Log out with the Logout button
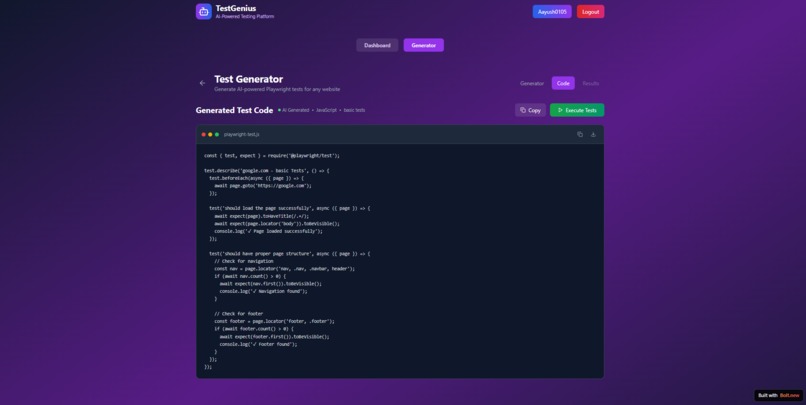Viewport: 806px width, 405px height. coord(591,12)
